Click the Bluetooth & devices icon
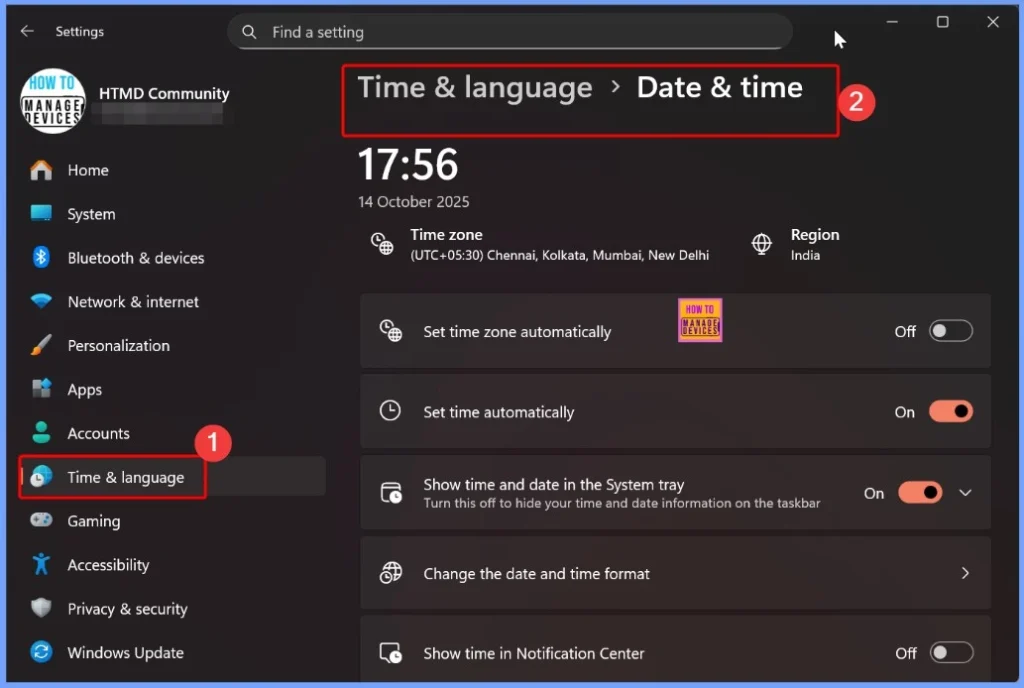Image resolution: width=1024 pixels, height=688 pixels. [x=41, y=258]
